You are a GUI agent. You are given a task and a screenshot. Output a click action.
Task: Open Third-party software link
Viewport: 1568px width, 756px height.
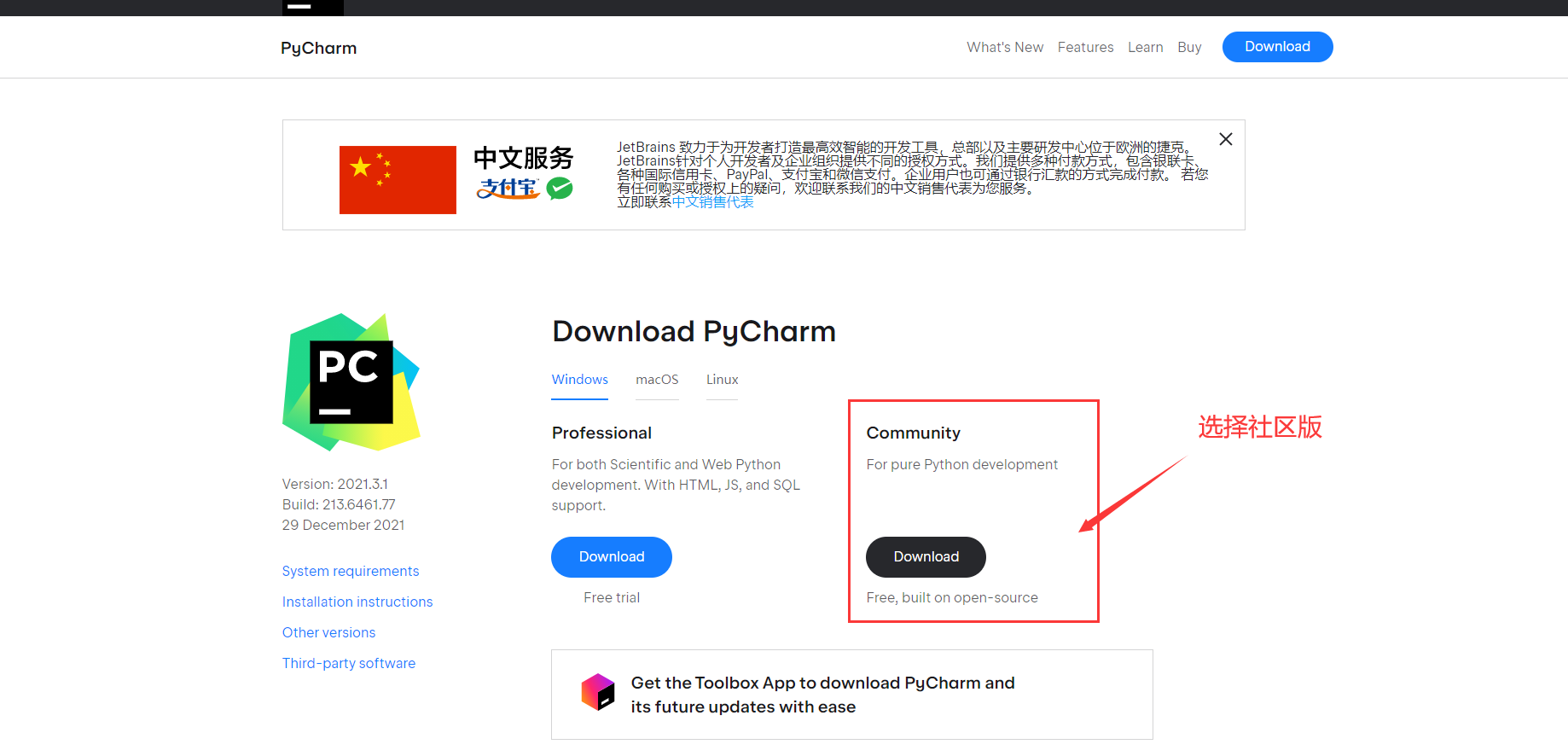[349, 663]
